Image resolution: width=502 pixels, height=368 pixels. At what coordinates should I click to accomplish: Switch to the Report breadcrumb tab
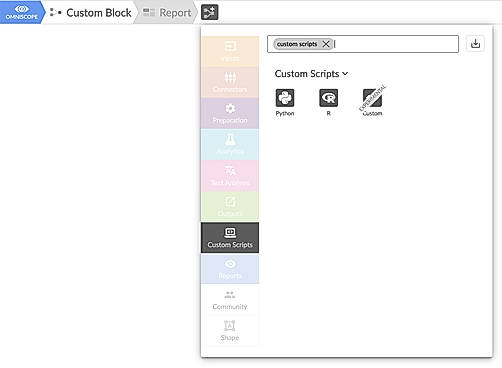pos(167,13)
